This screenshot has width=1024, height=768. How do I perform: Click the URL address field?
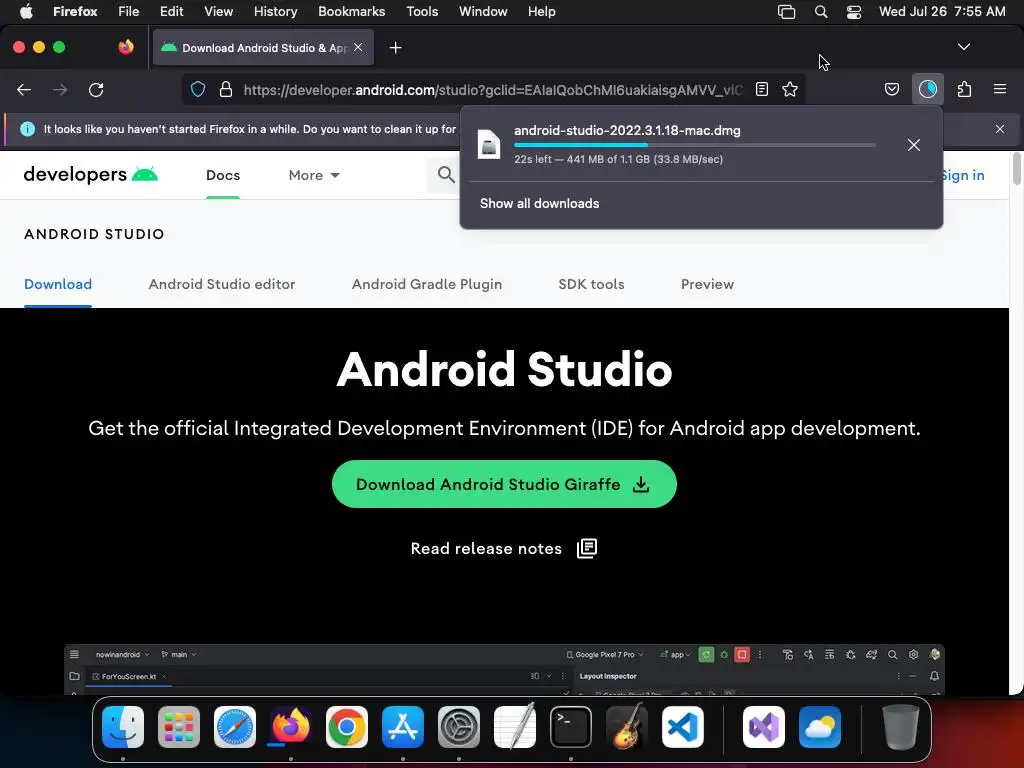[493, 89]
